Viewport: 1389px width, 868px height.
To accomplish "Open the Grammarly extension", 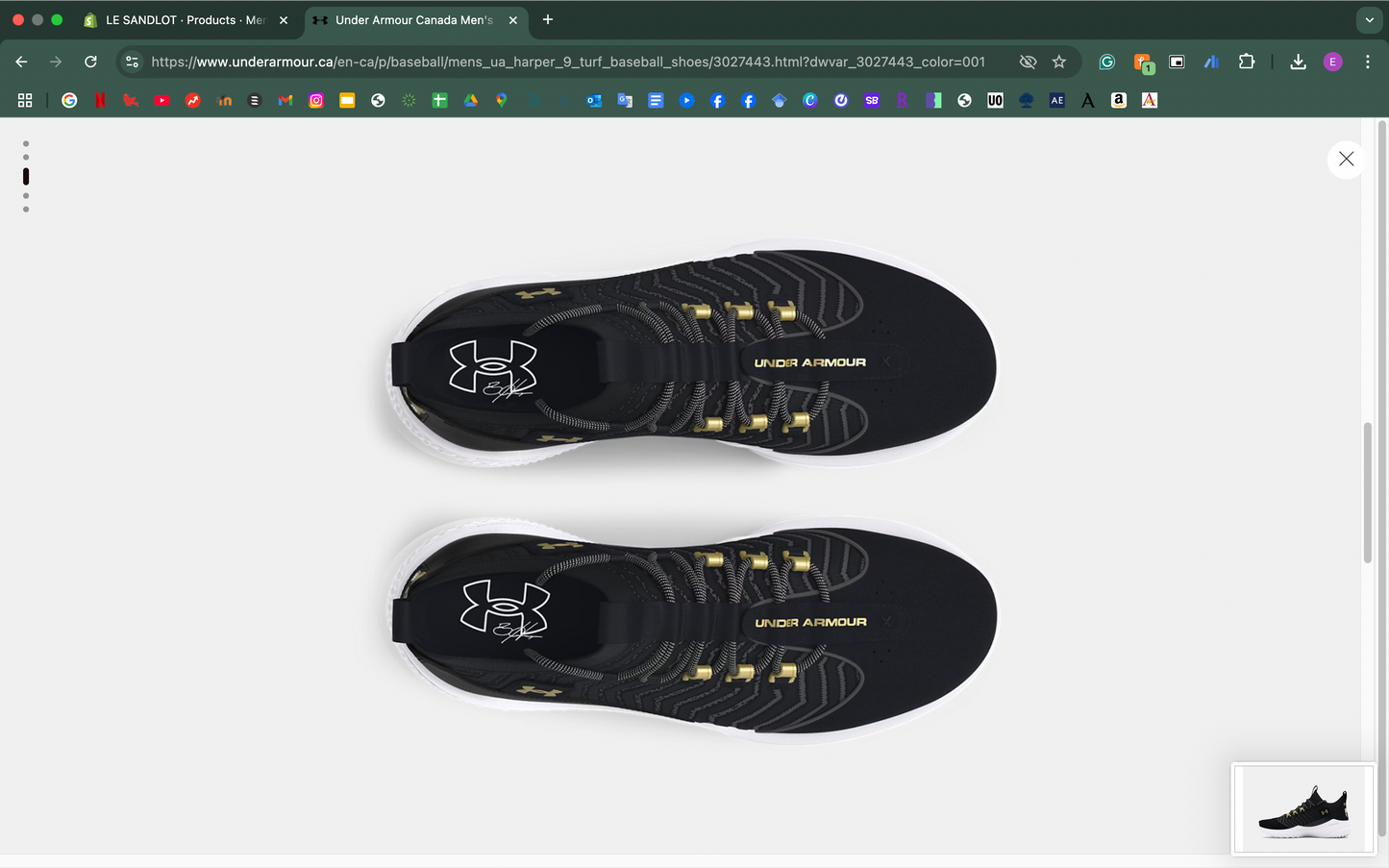I will (x=1107, y=62).
